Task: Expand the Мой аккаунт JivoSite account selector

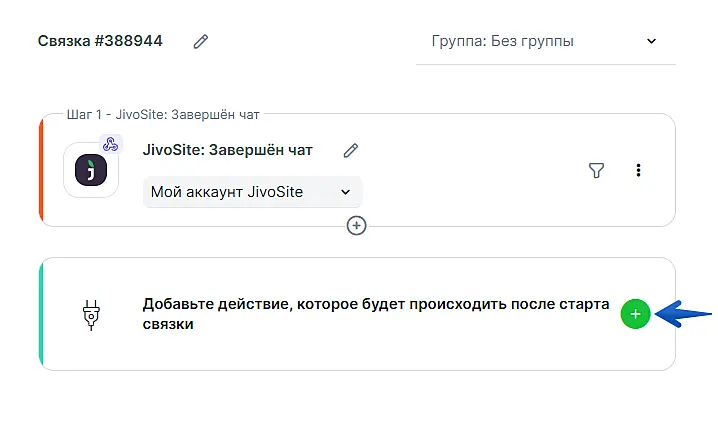Action: (251, 192)
